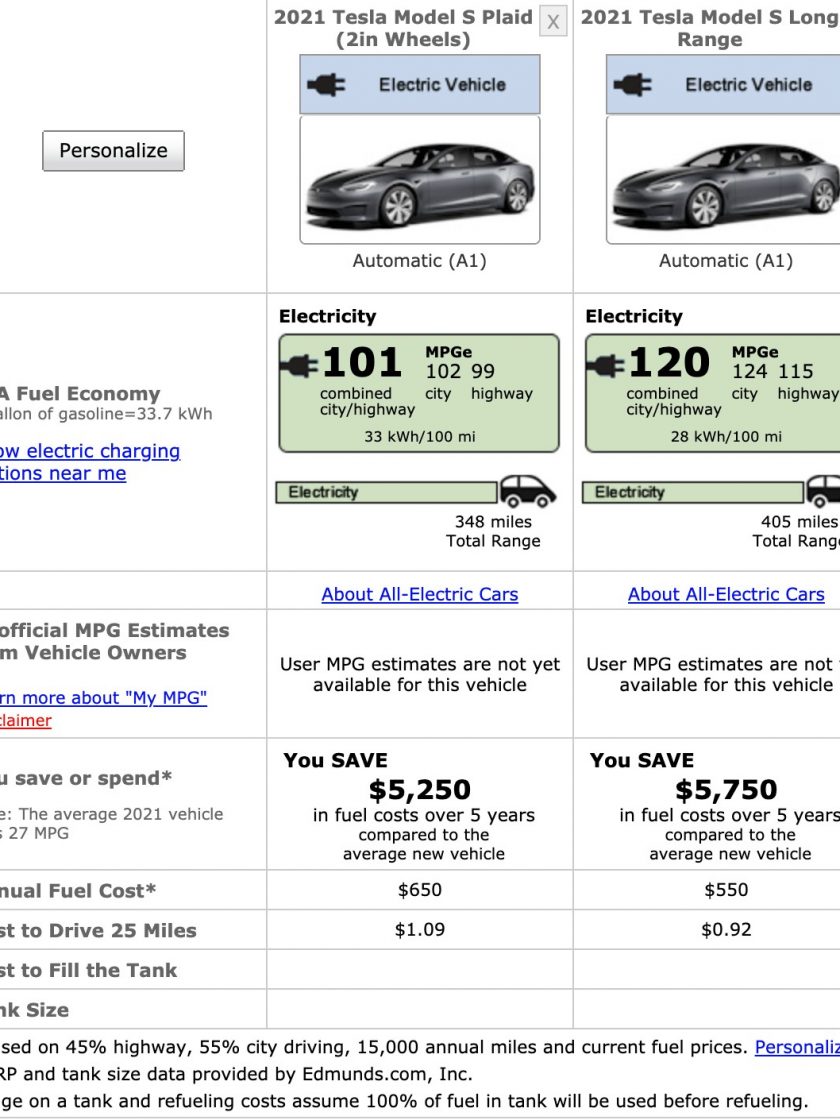Click the "Cost to Drive 25 Miles" row heading
Screen dimensions: 840x1120
pos(99,930)
